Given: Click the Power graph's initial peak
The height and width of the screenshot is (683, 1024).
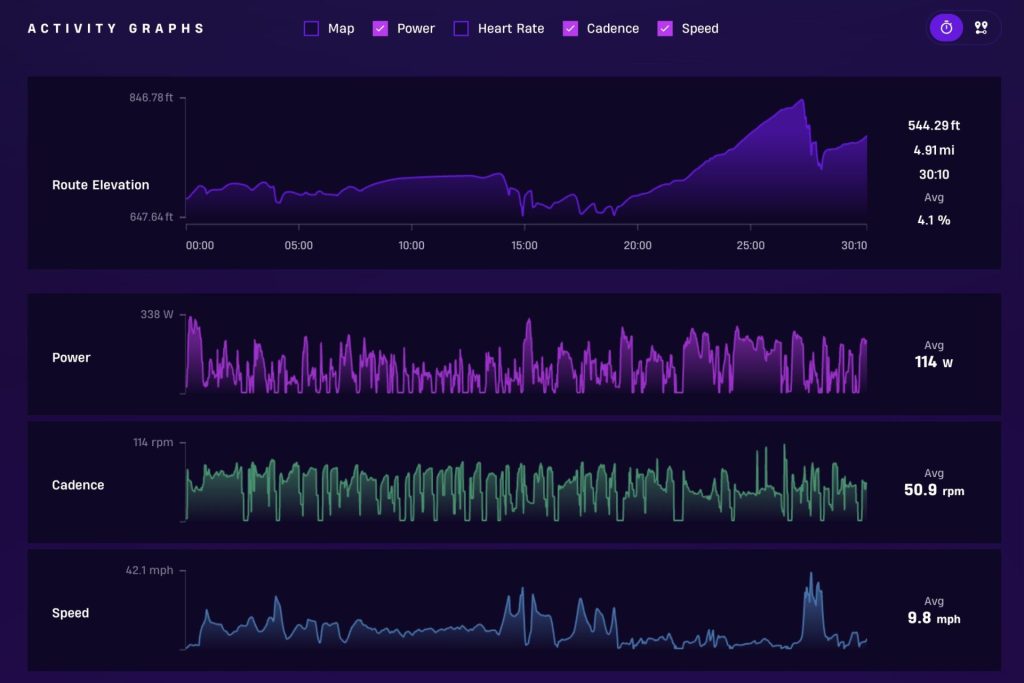Looking at the screenshot, I should pos(191,319).
